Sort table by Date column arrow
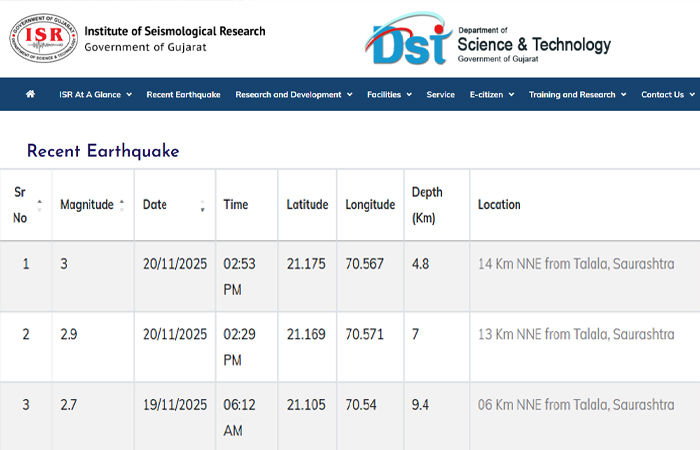The width and height of the screenshot is (700, 450). click(x=202, y=206)
